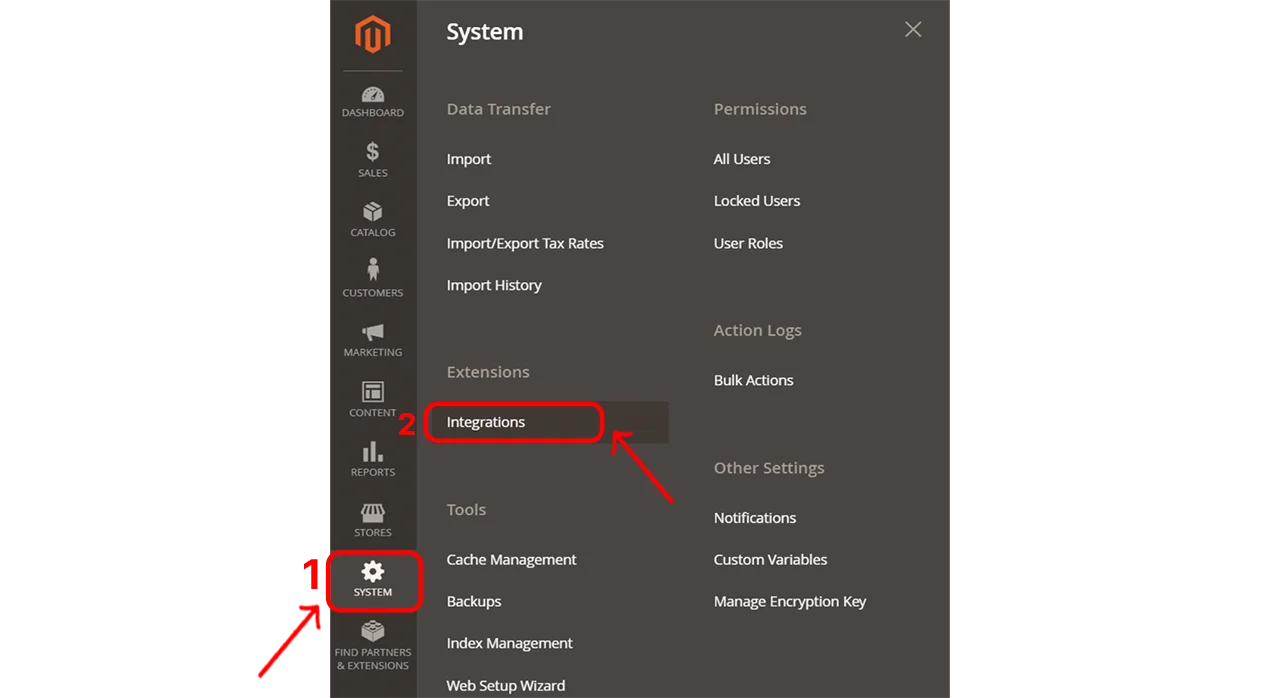Select the Sales dollar icon

point(372,152)
